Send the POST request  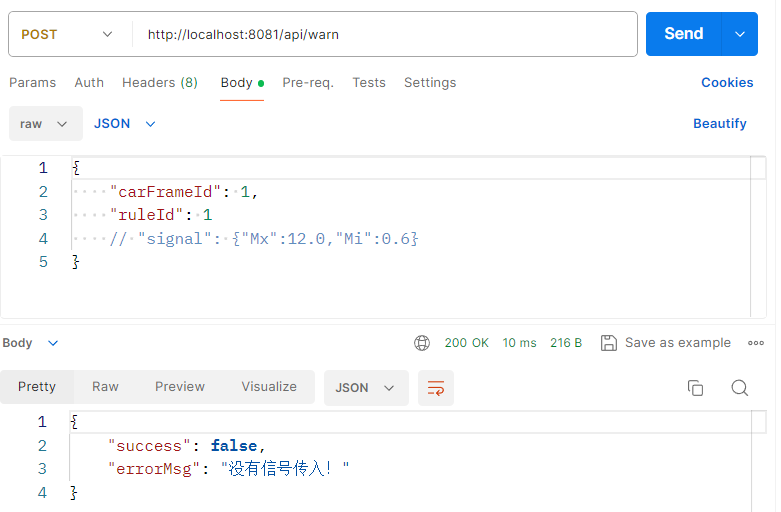[x=683, y=34]
